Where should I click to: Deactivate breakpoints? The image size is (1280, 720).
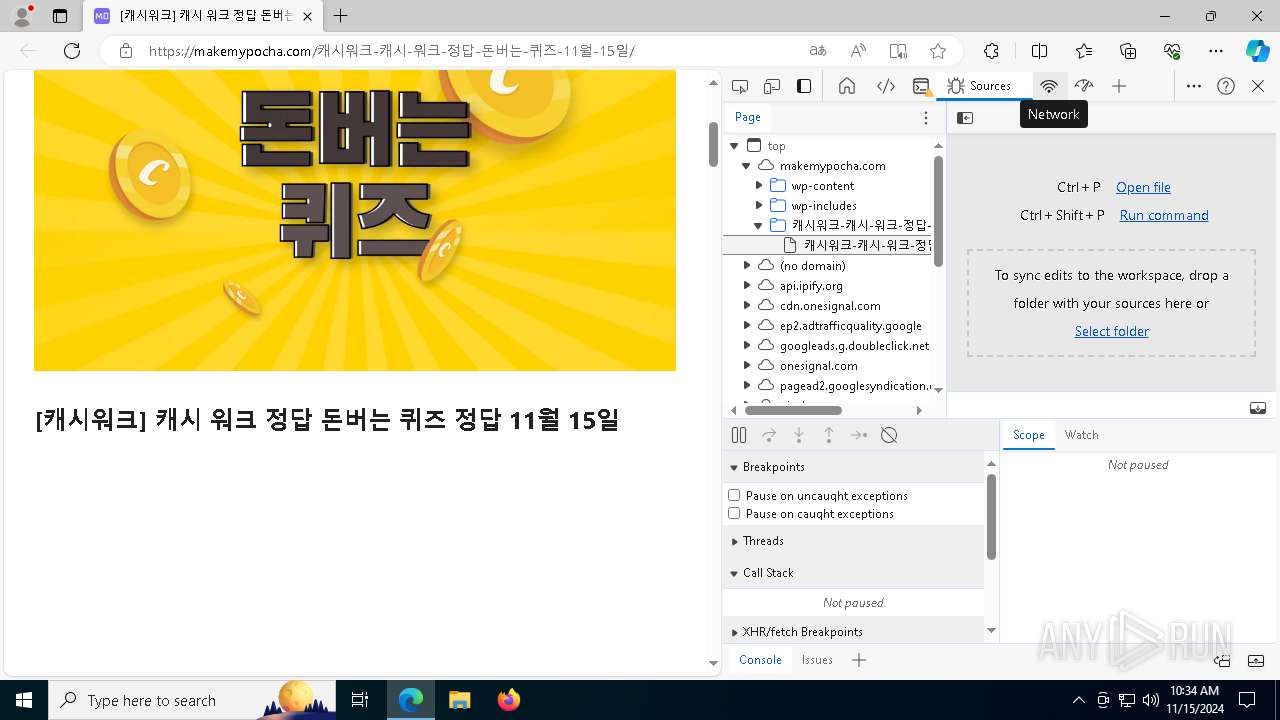(x=889, y=435)
